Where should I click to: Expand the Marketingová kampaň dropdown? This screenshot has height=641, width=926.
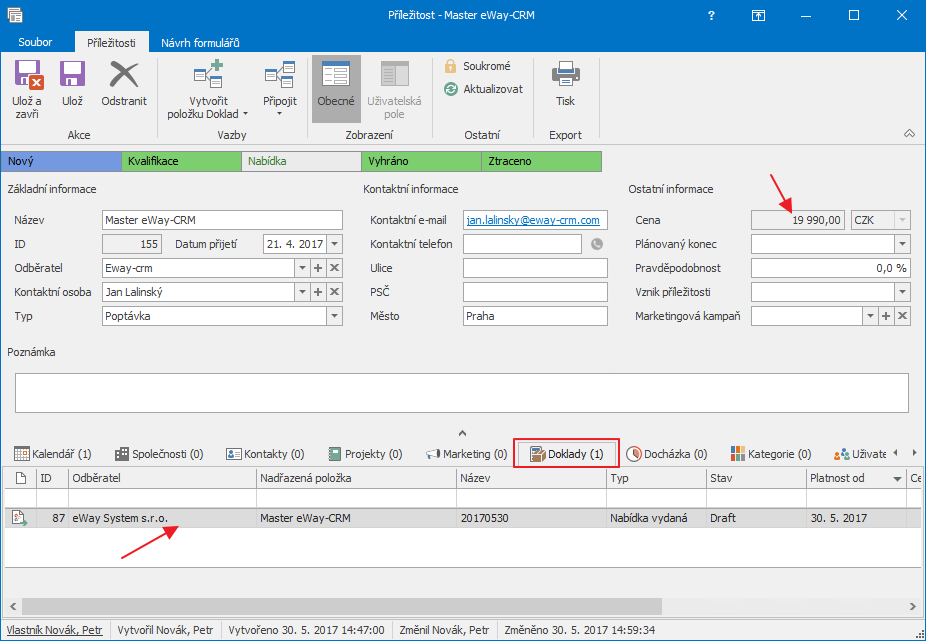[870, 316]
